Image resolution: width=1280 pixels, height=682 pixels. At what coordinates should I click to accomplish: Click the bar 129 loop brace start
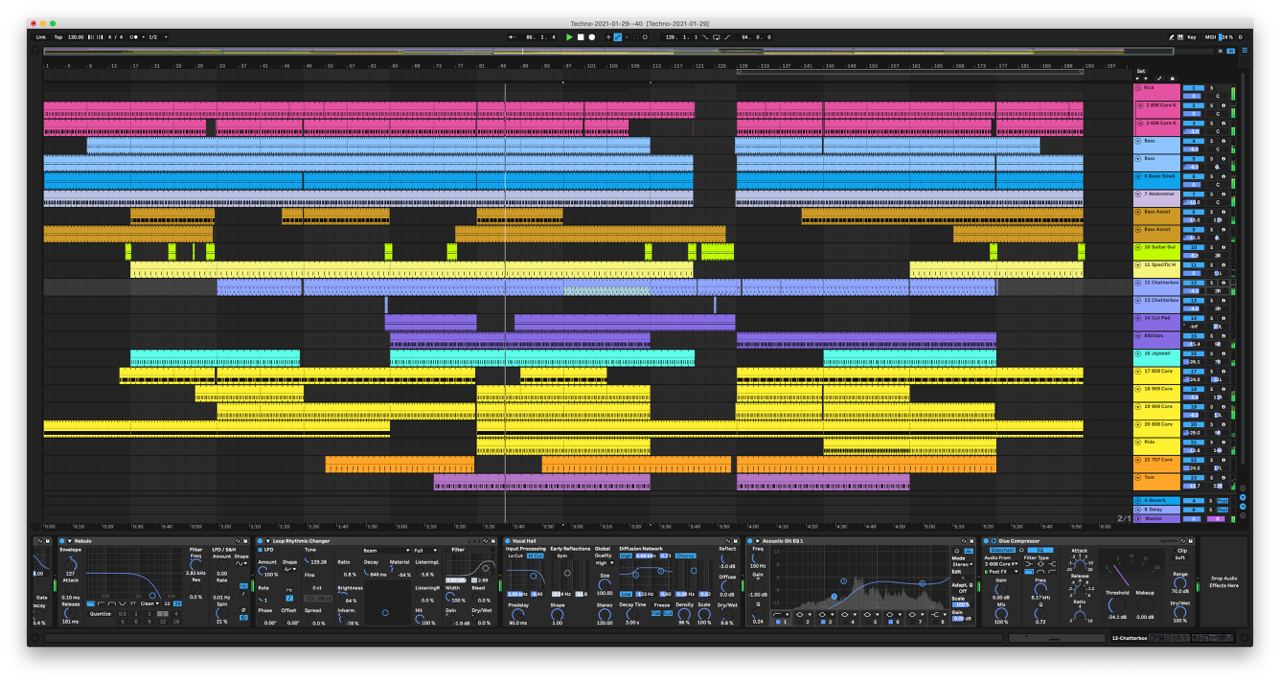click(x=738, y=72)
